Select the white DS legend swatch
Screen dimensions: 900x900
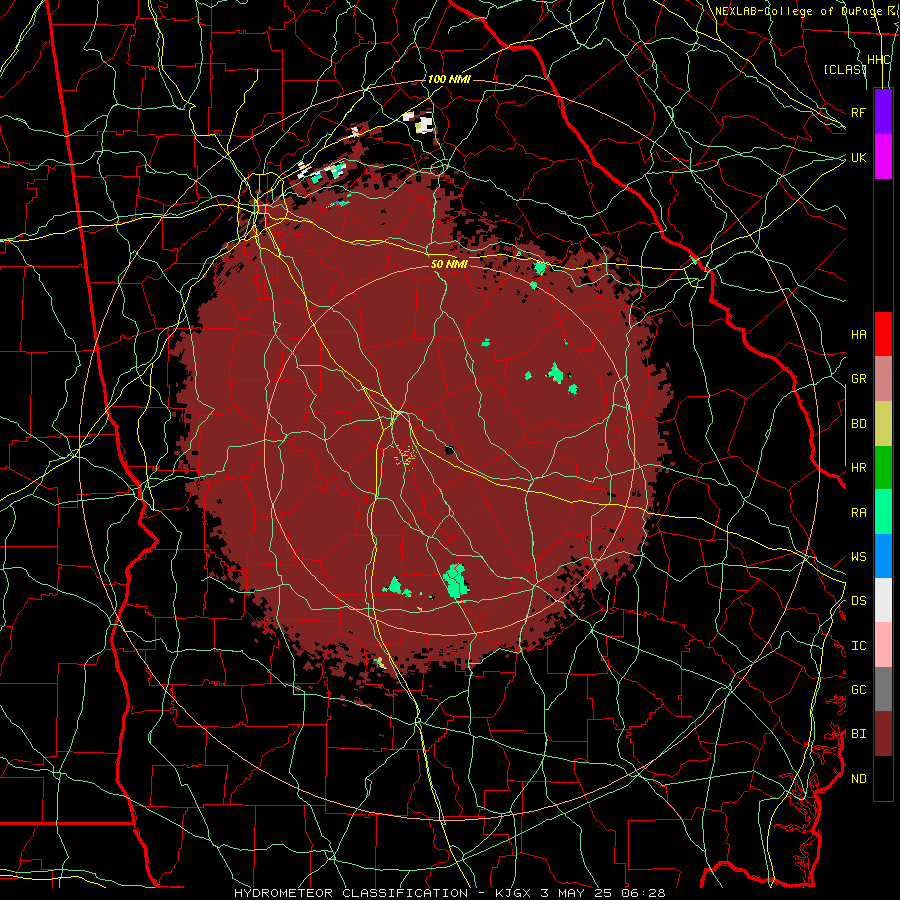point(883,600)
